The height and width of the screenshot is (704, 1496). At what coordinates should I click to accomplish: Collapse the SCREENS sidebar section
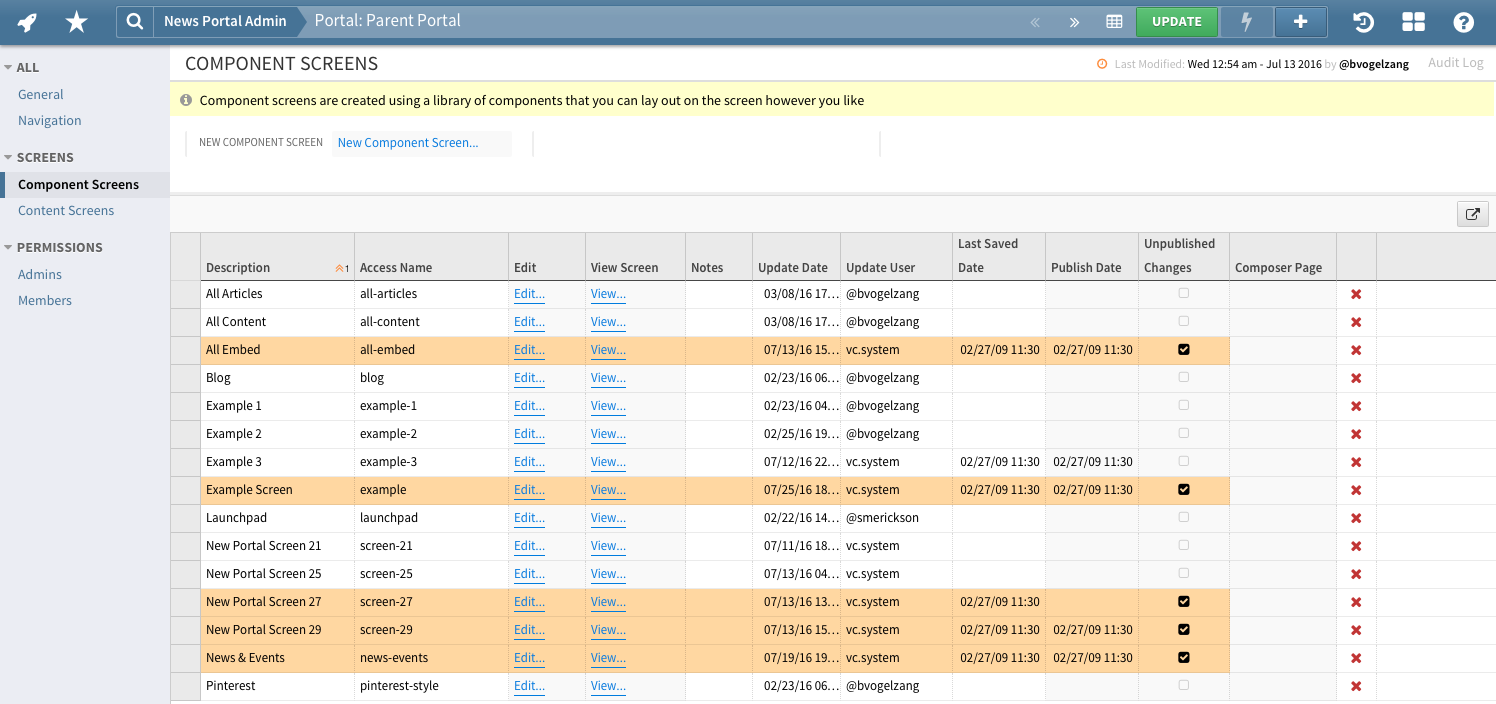point(10,157)
